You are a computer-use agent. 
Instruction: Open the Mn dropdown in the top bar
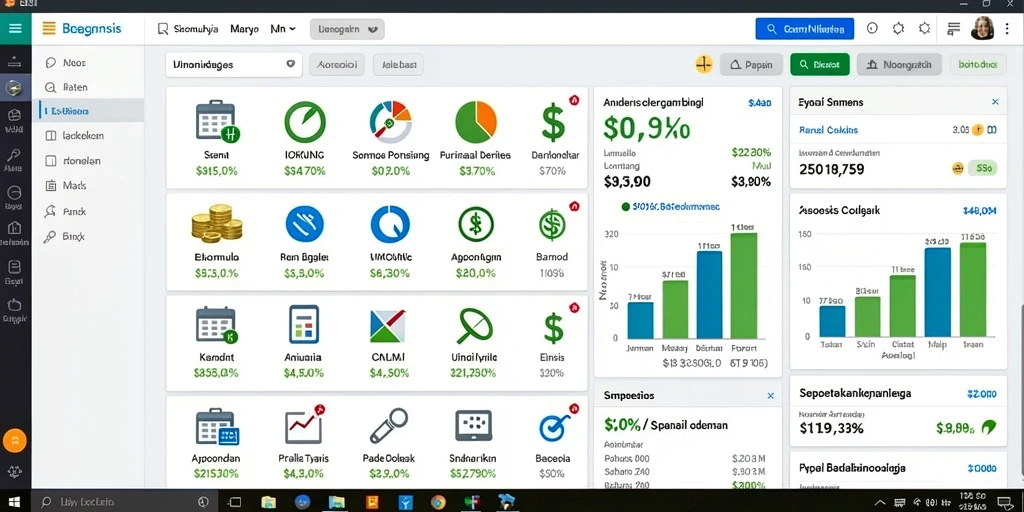pos(283,29)
